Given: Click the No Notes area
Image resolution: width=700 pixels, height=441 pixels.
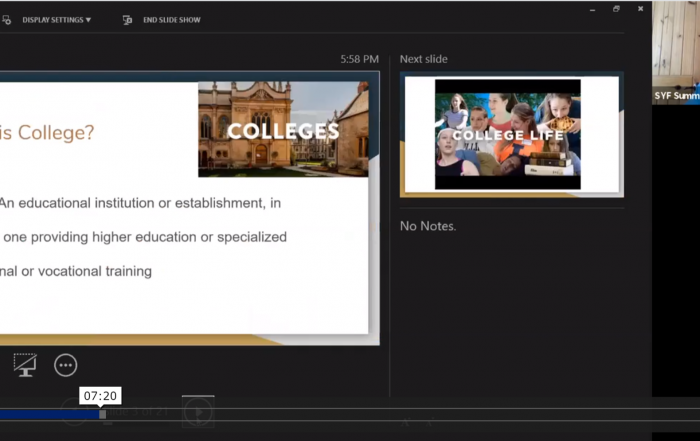Looking at the screenshot, I should pos(428,226).
